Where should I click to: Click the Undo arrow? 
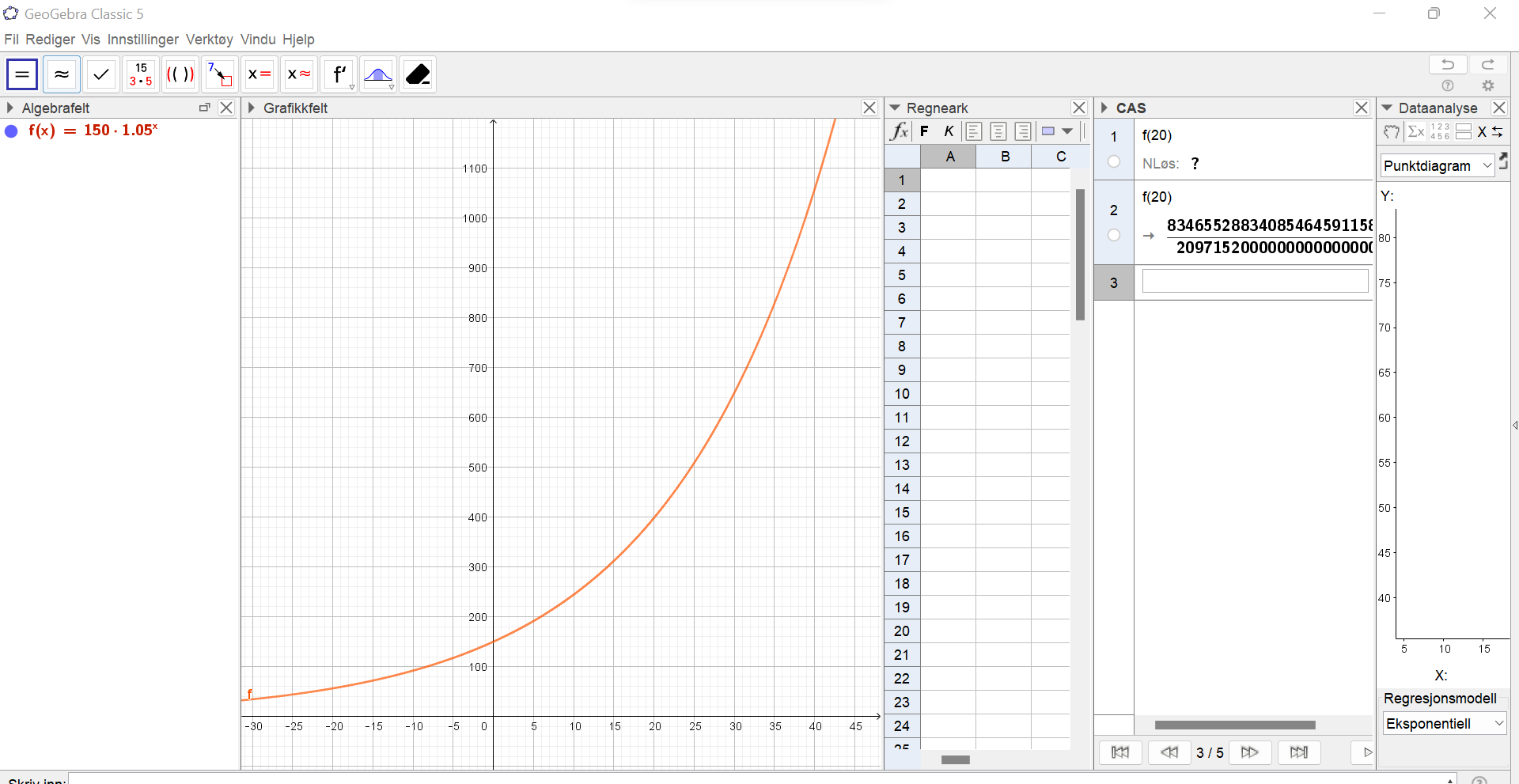click(x=1448, y=64)
